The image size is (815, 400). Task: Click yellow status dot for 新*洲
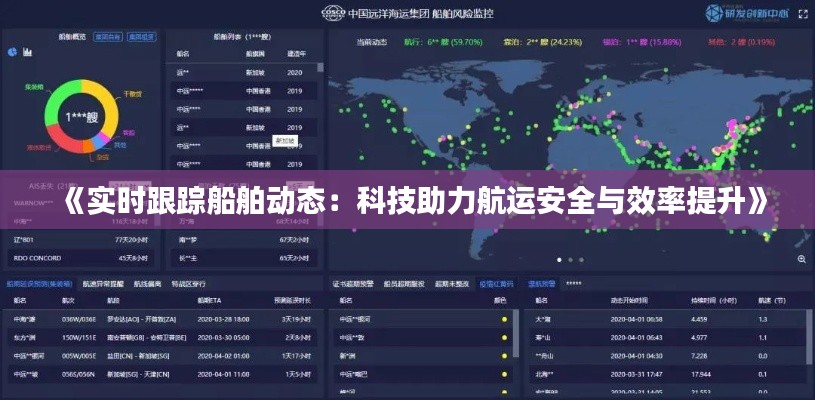504,356
